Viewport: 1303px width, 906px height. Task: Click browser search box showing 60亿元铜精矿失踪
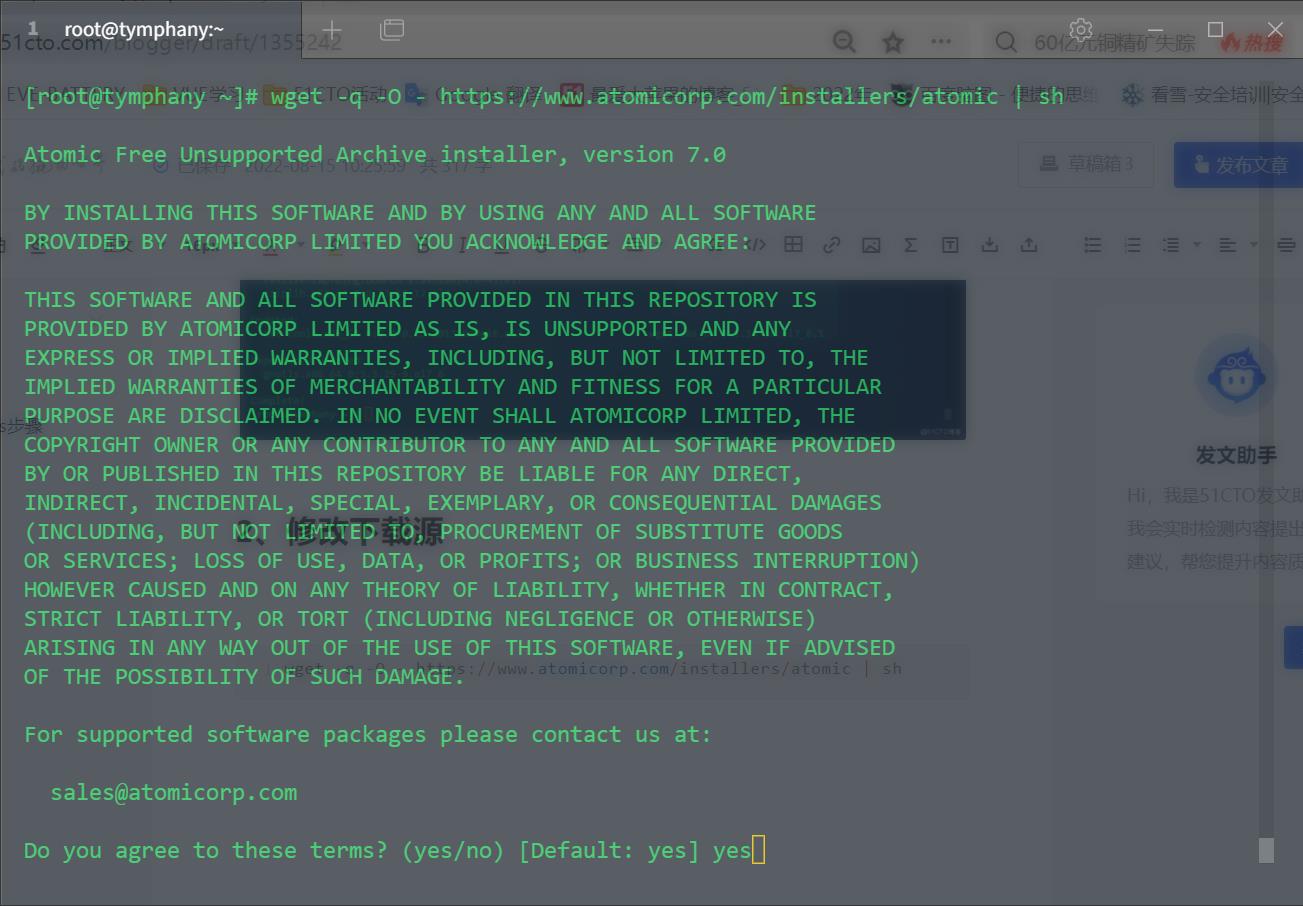(x=1115, y=42)
